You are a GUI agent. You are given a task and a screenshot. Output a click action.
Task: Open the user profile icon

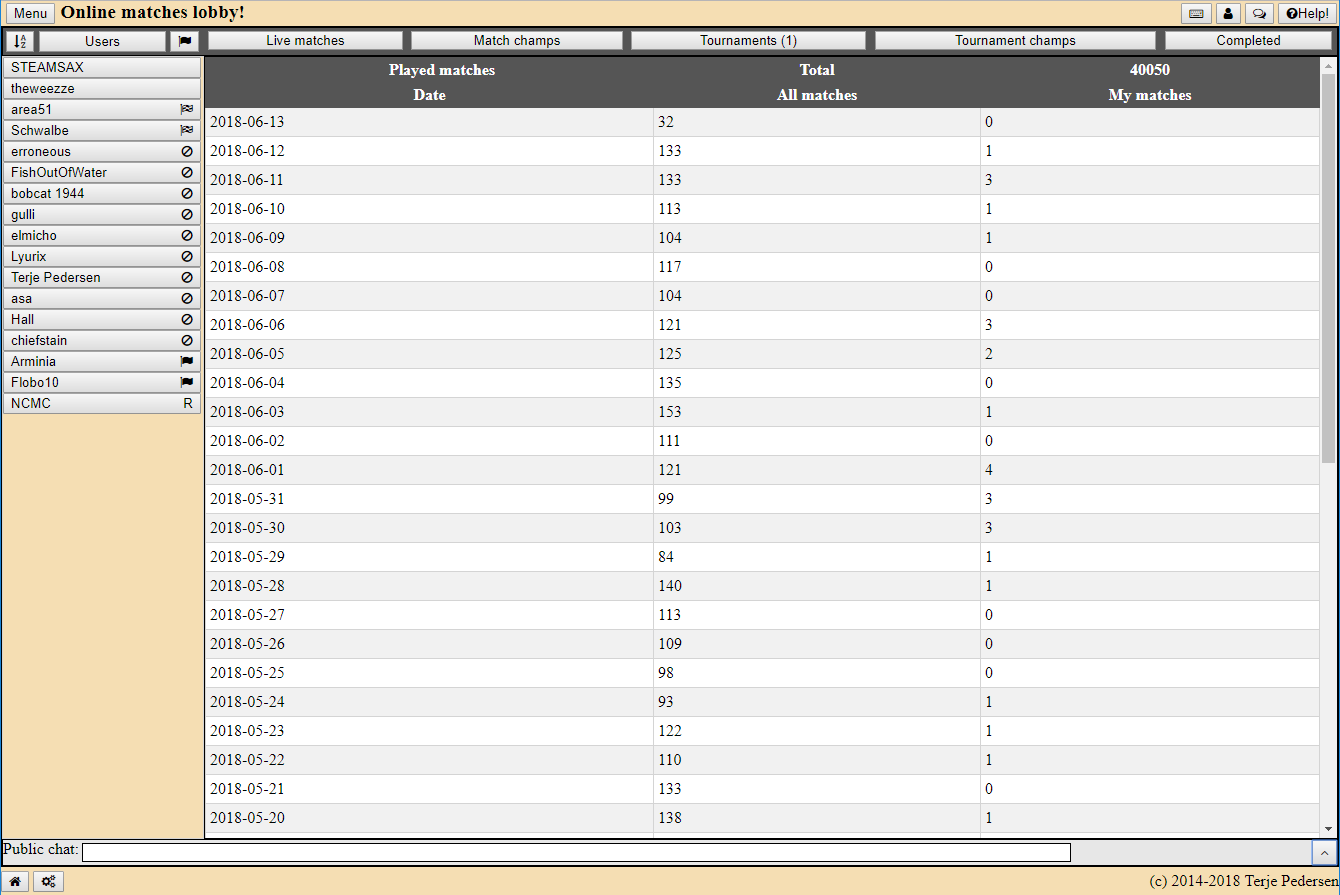(1228, 14)
